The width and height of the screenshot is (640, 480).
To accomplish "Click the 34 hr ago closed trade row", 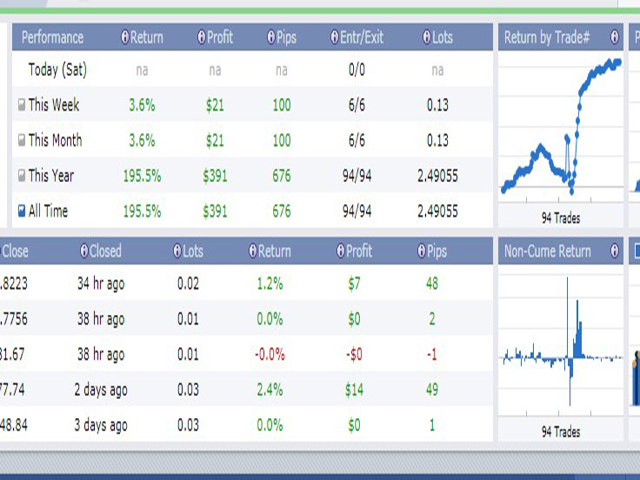I will pyautogui.click(x=101, y=284).
